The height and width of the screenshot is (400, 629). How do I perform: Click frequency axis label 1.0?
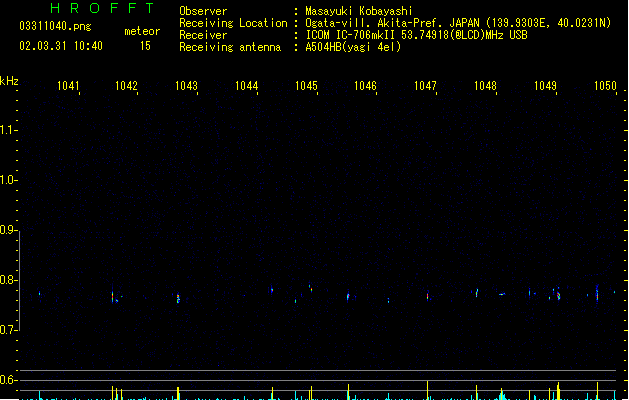[x=8, y=180]
